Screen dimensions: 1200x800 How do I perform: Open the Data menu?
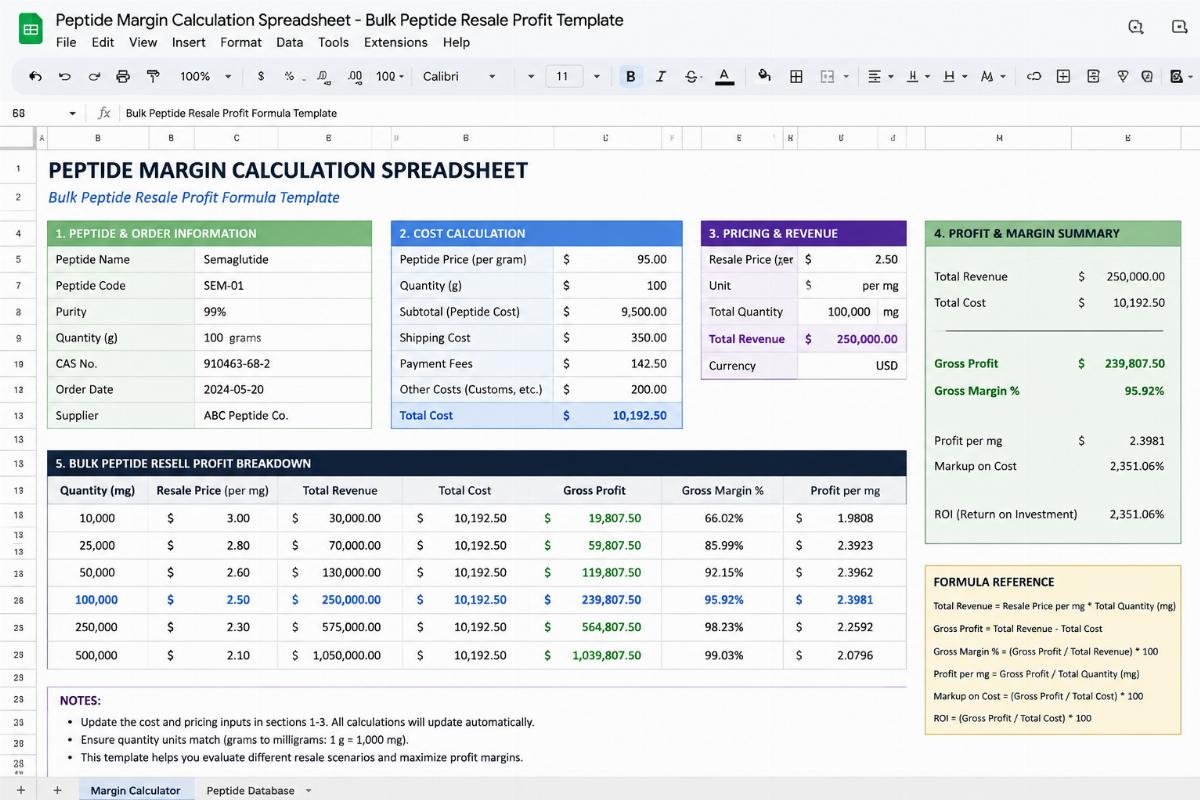290,42
